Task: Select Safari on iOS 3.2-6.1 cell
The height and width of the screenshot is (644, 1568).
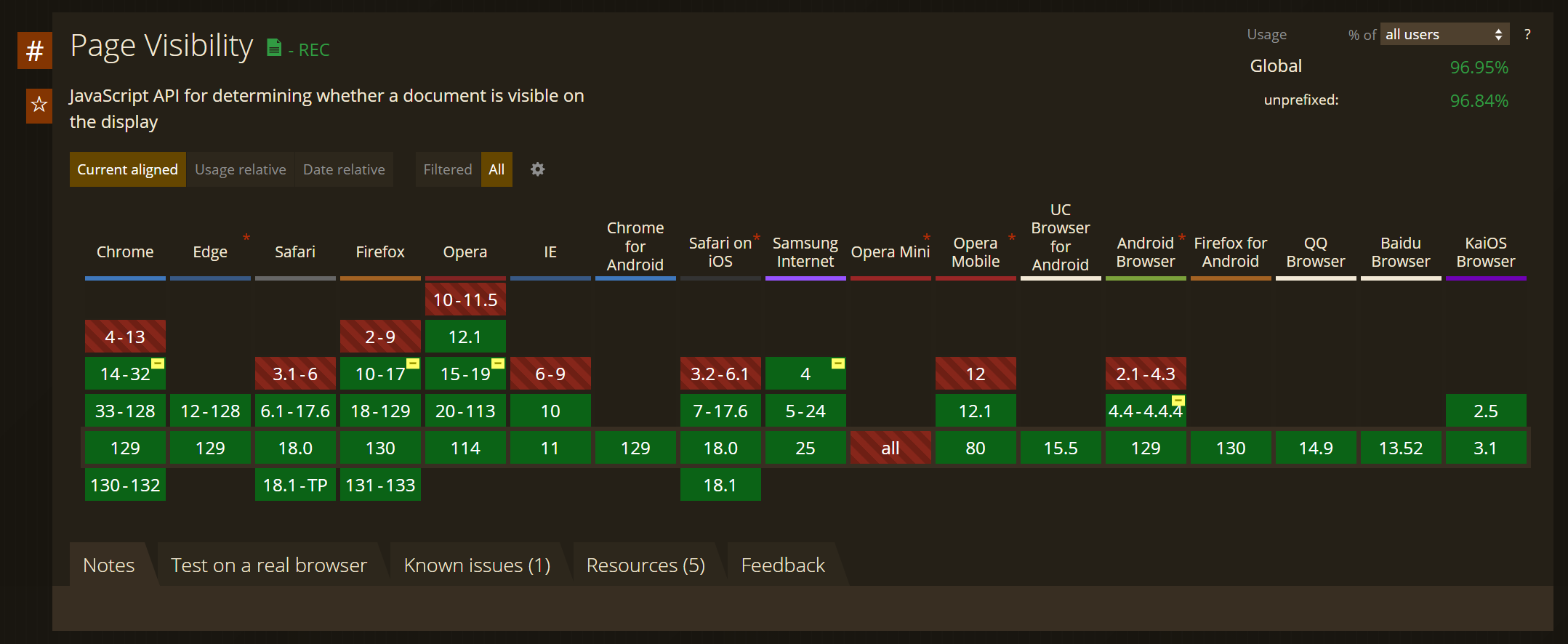Action: pos(720,374)
